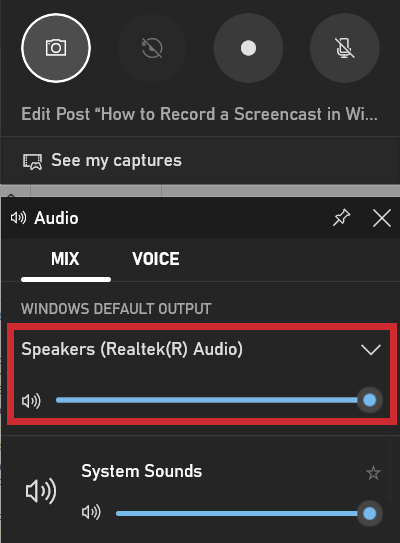The width and height of the screenshot is (400, 543).
Task: Mute the System Sounds volume
Action: (x=91, y=512)
